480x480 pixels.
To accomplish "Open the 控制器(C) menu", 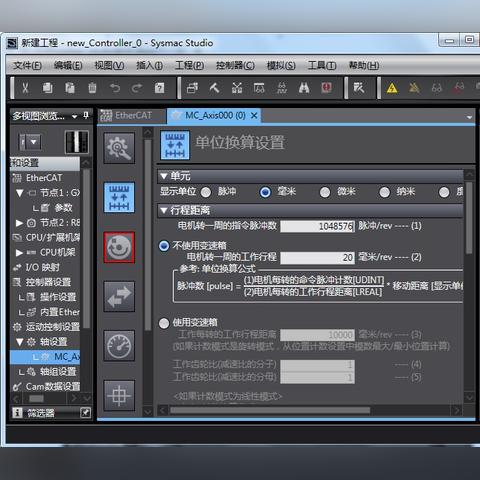I will [x=235, y=65].
